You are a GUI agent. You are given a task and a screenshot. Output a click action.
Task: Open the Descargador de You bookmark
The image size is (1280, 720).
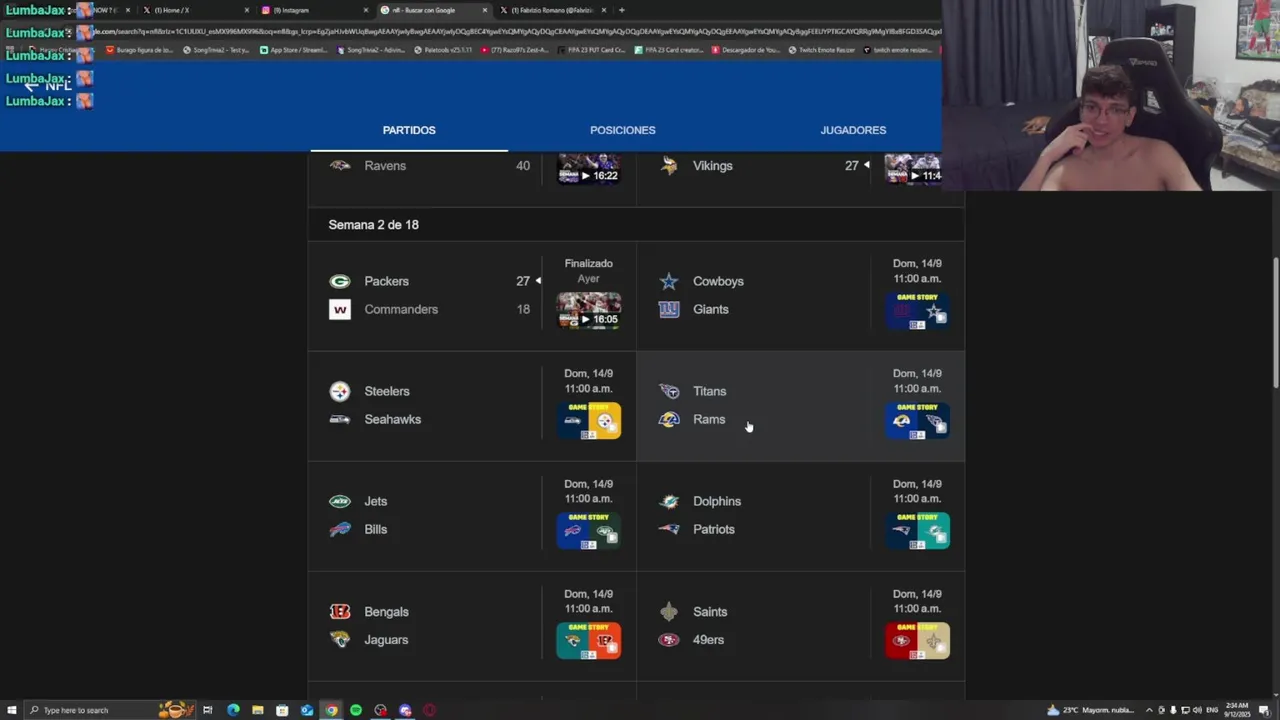tap(746, 50)
